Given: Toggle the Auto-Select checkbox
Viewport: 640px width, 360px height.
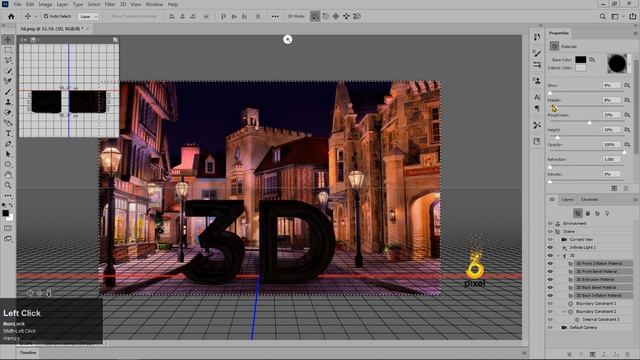Looking at the screenshot, I should tap(46, 16).
